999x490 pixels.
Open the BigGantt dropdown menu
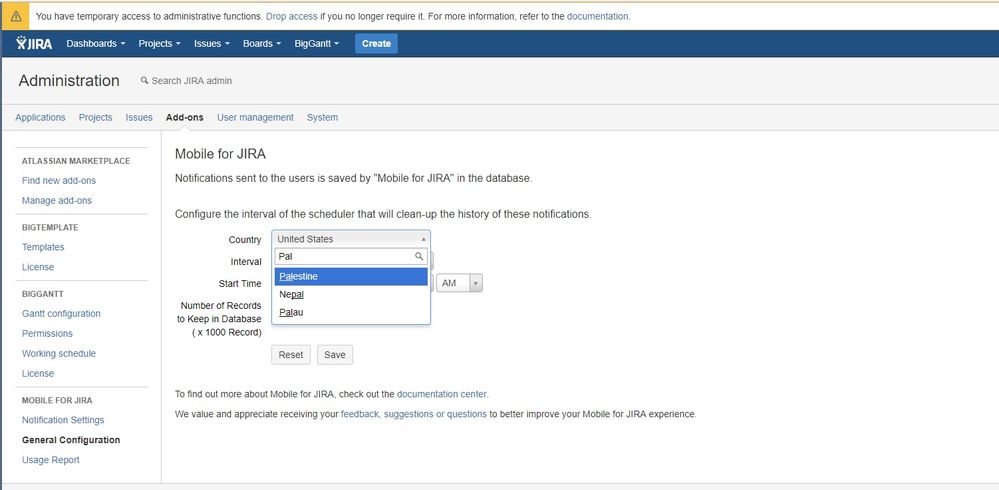[317, 43]
